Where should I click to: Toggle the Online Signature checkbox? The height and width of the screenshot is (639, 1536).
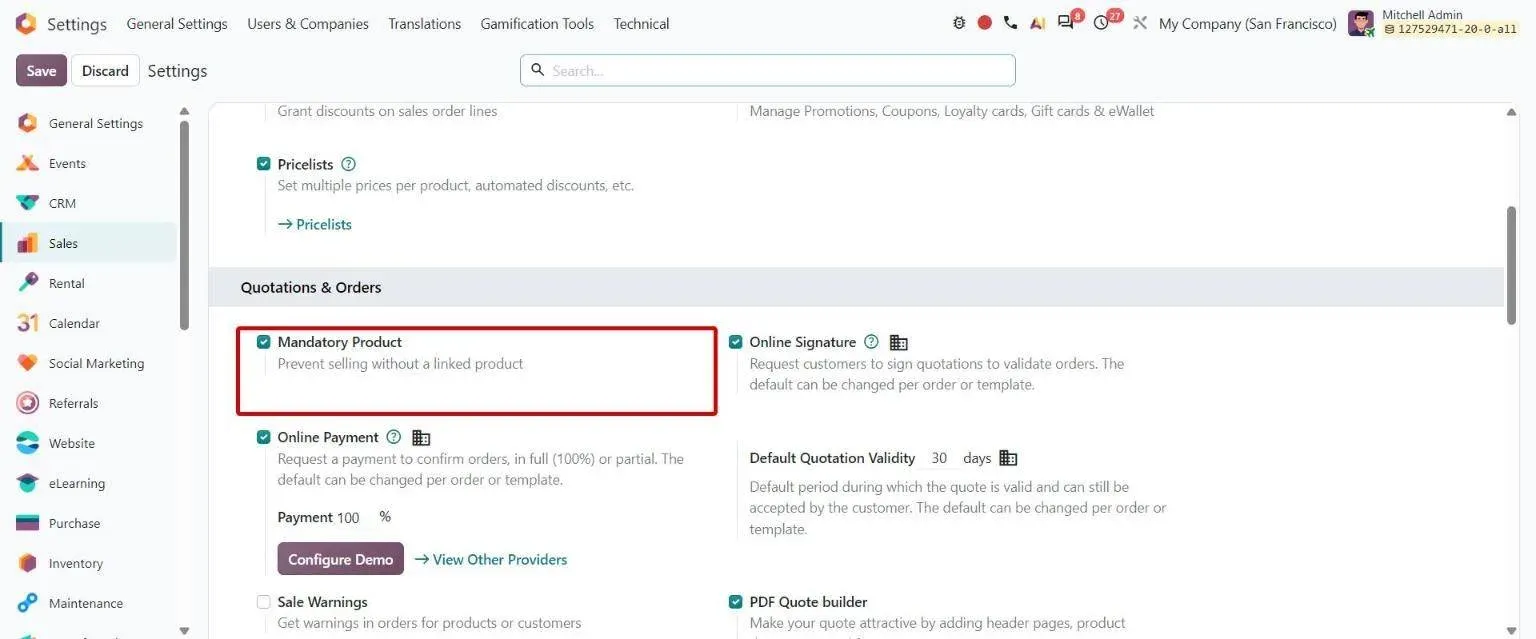[x=736, y=342]
